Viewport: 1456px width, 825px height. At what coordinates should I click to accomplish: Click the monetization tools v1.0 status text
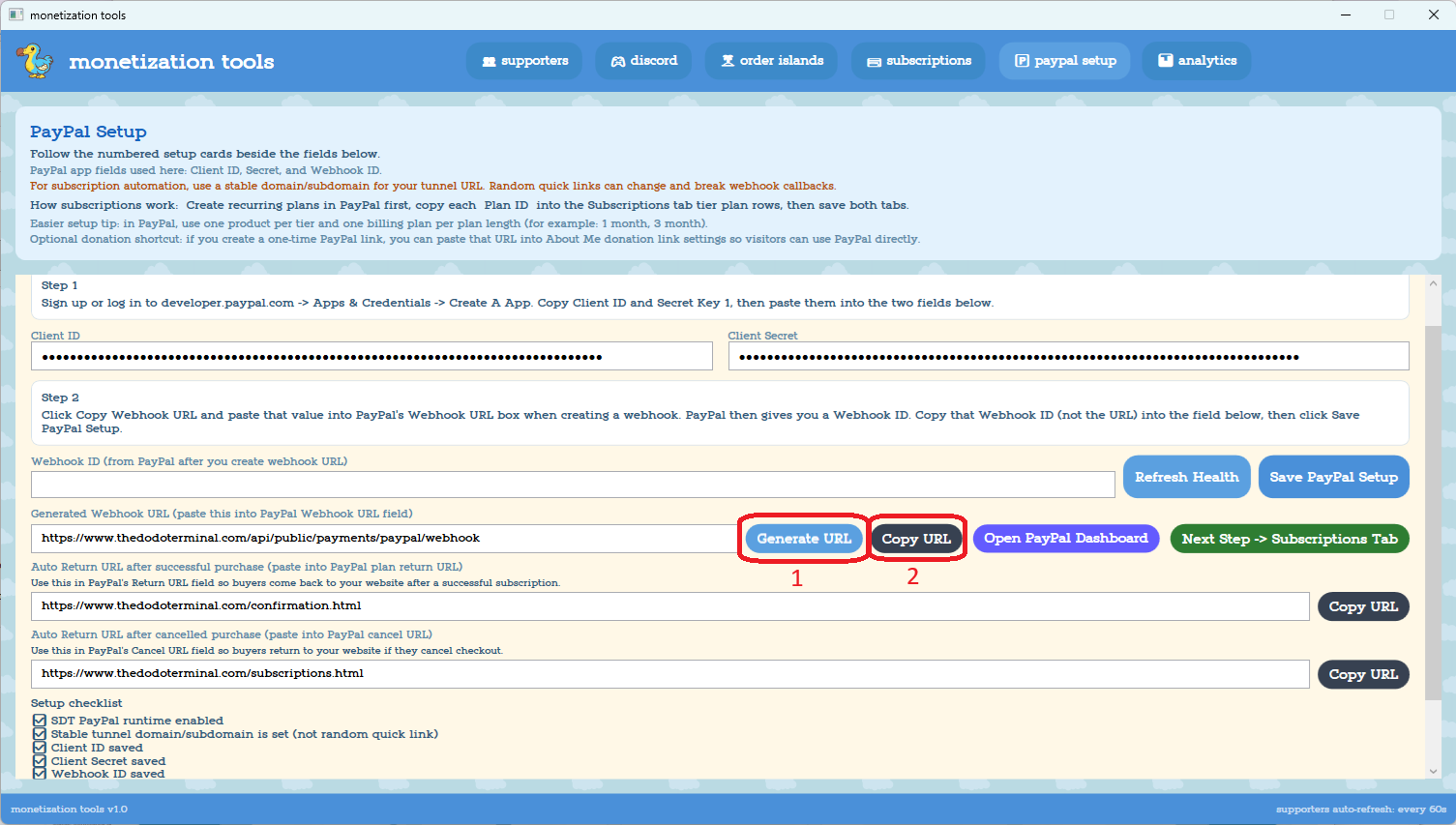pos(69,810)
